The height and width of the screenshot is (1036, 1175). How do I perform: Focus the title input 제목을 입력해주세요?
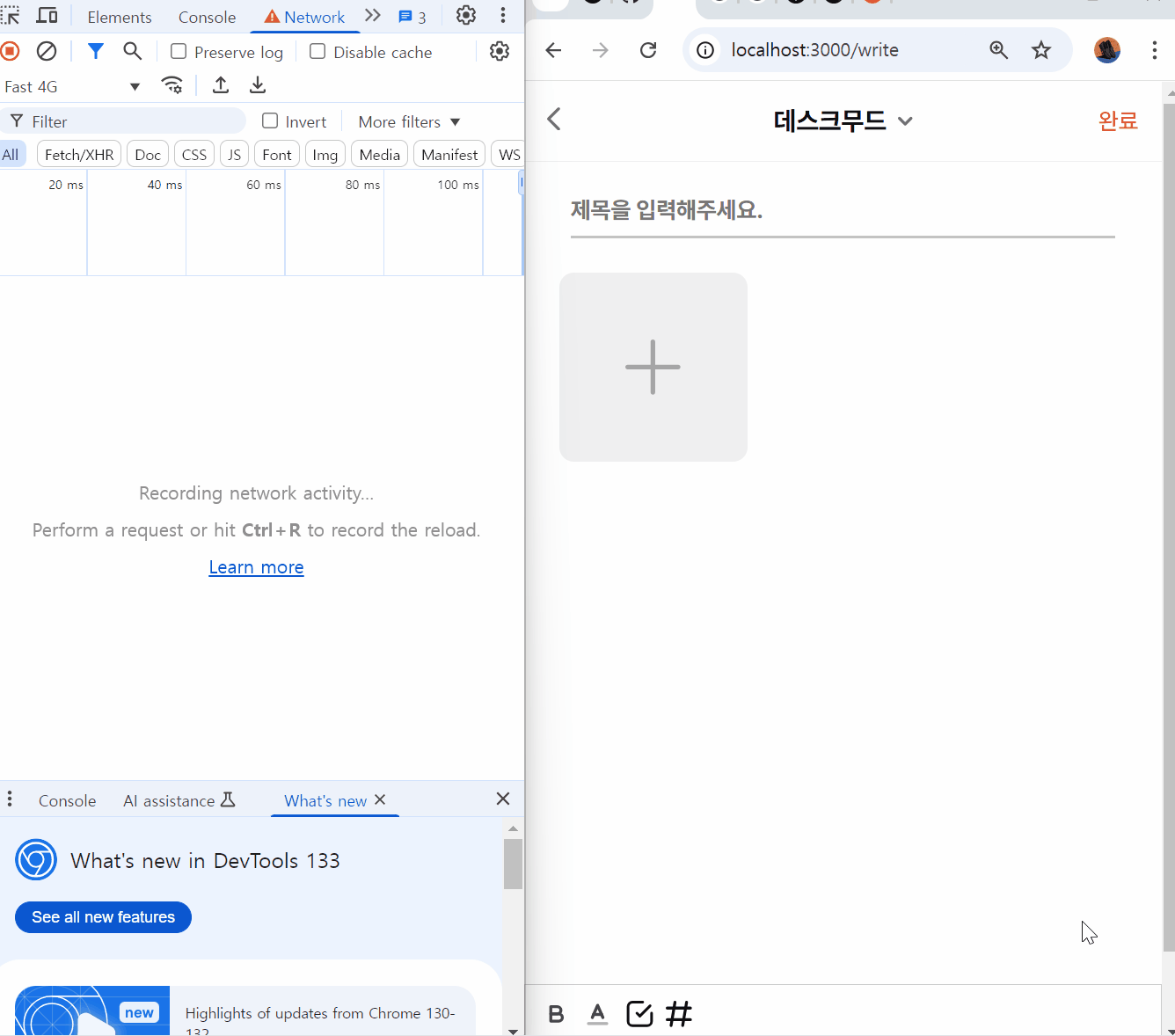click(843, 210)
